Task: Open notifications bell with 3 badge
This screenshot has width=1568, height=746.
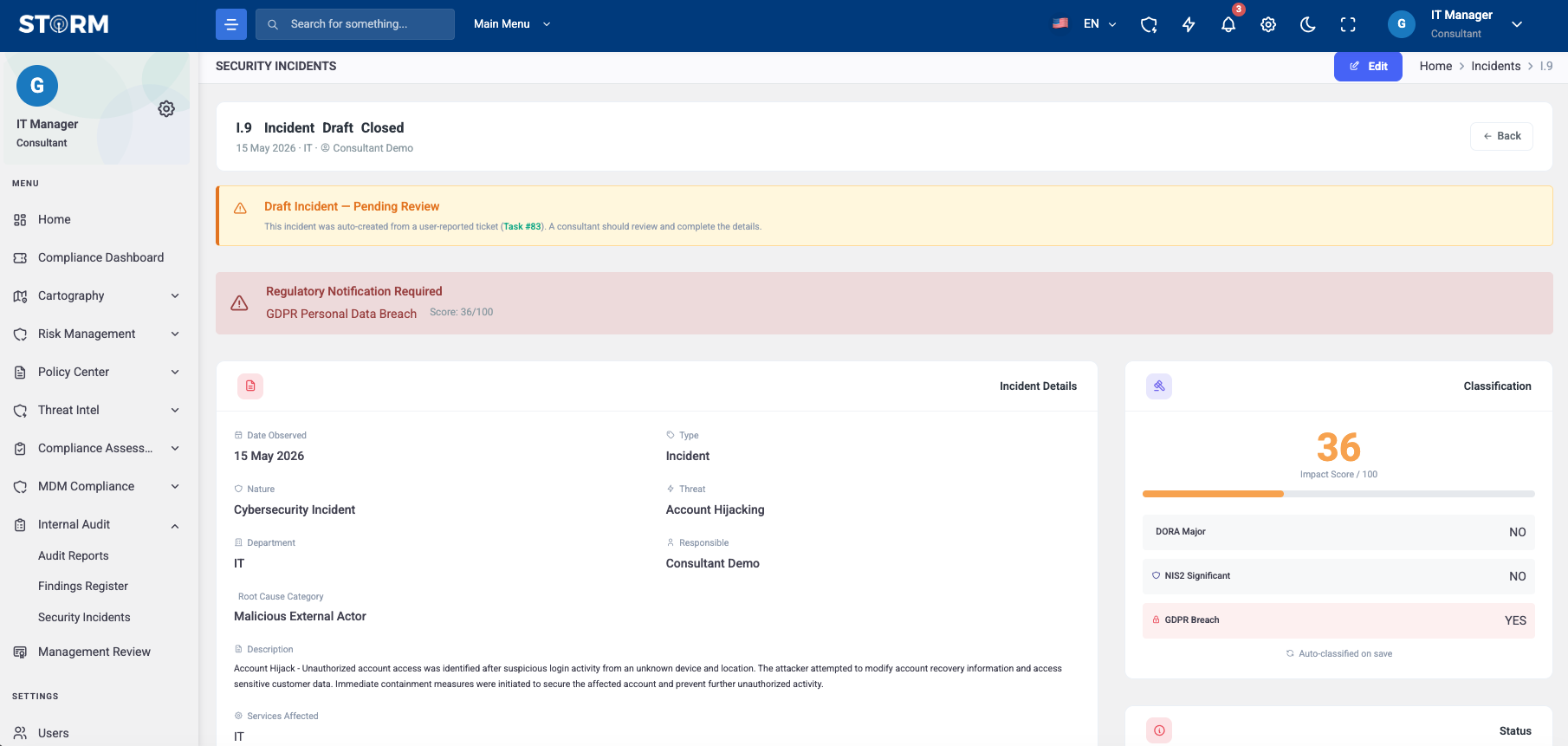Action: tap(1228, 24)
